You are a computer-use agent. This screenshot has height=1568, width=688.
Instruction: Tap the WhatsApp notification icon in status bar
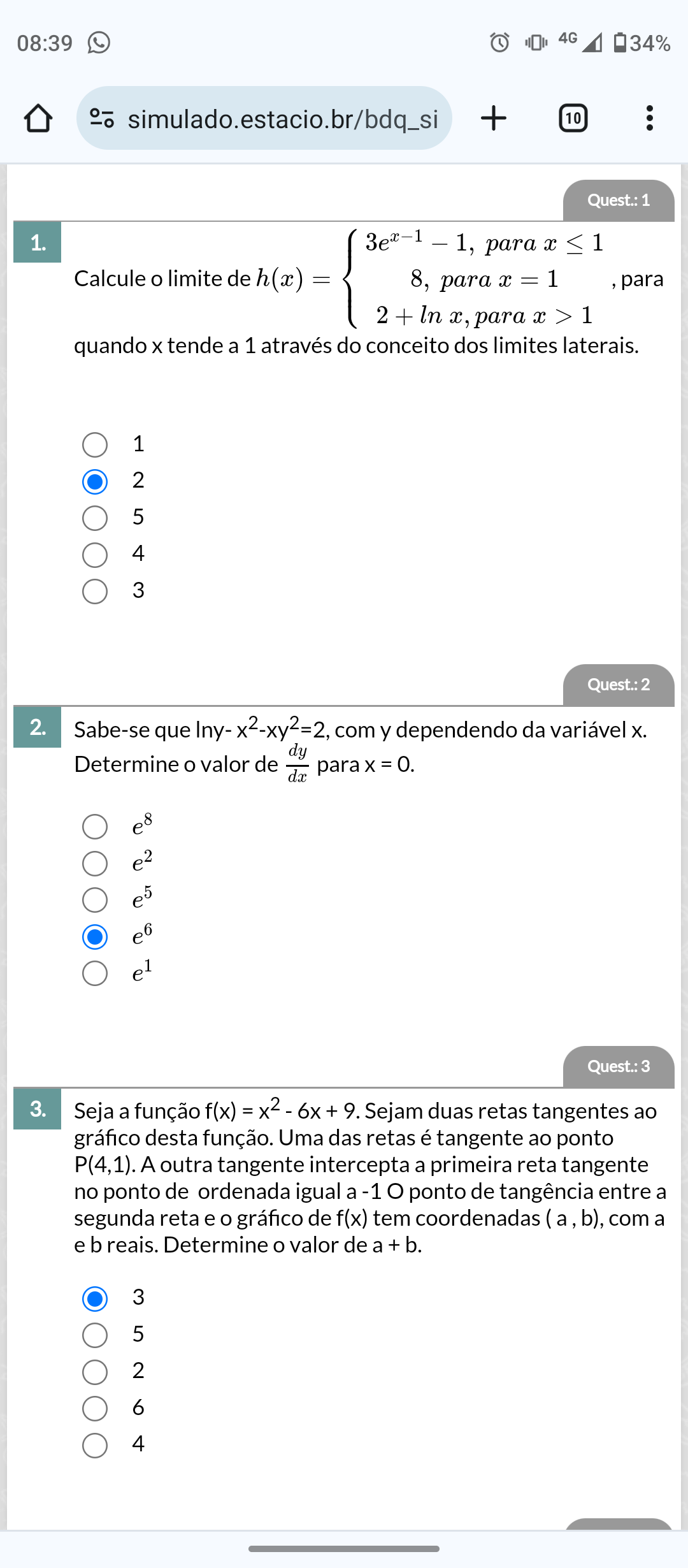(x=99, y=43)
